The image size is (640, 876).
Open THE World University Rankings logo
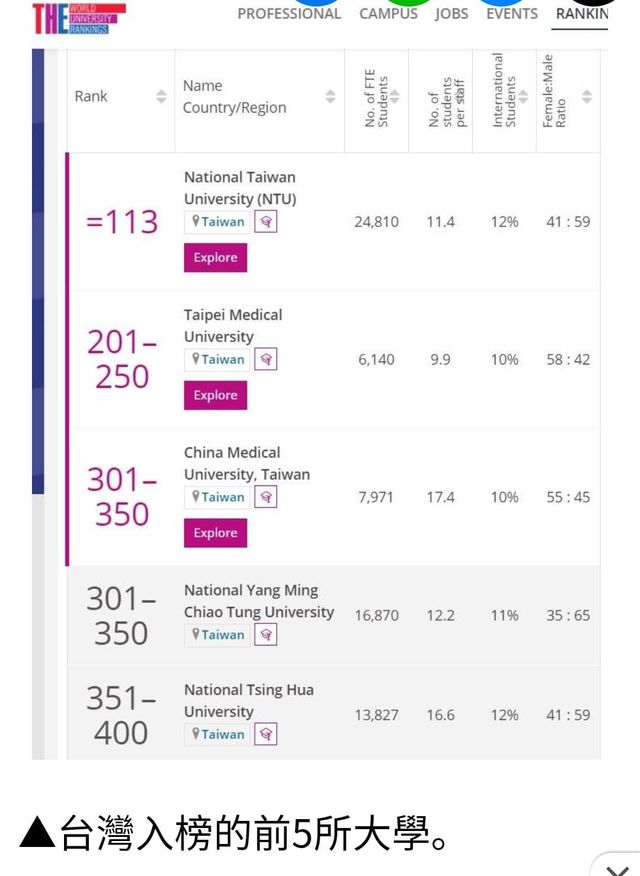(79, 18)
